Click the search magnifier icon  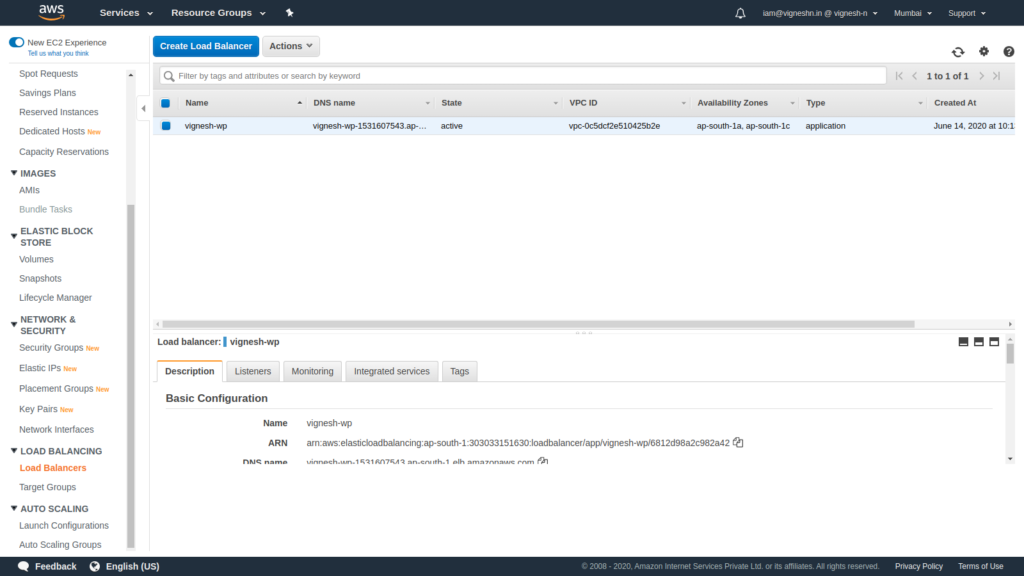[x=169, y=76]
